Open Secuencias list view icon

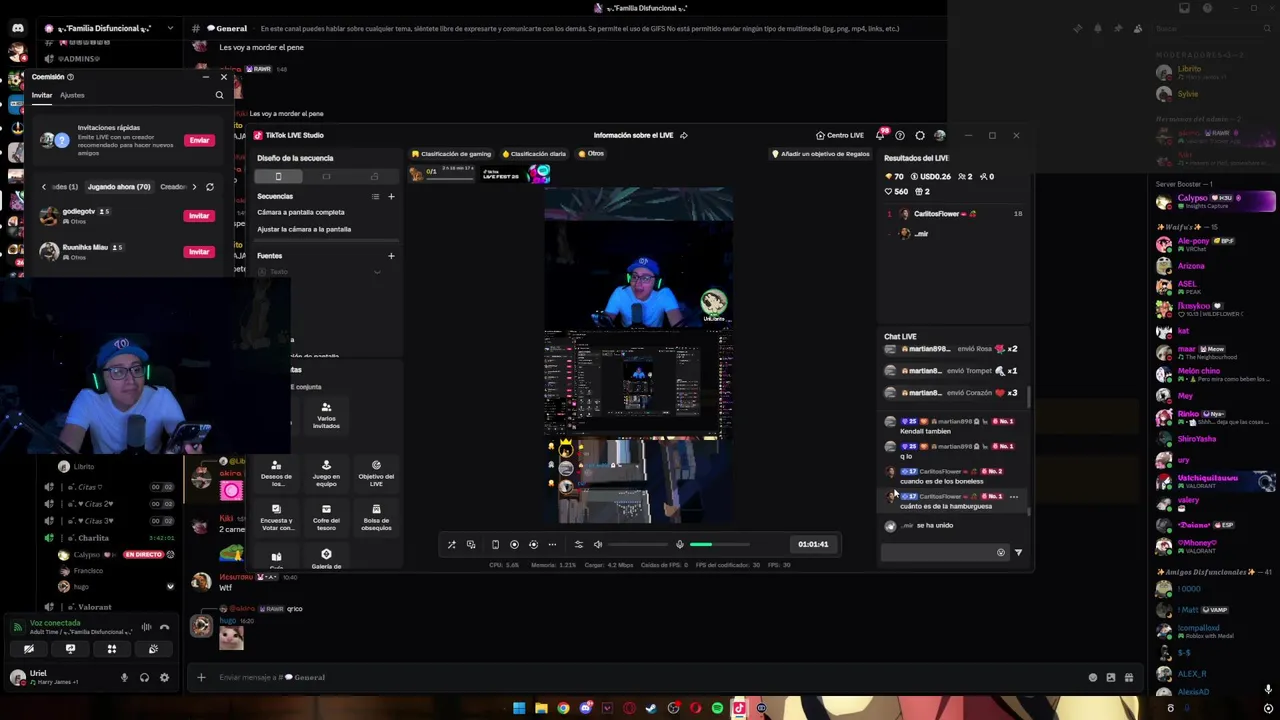[375, 196]
